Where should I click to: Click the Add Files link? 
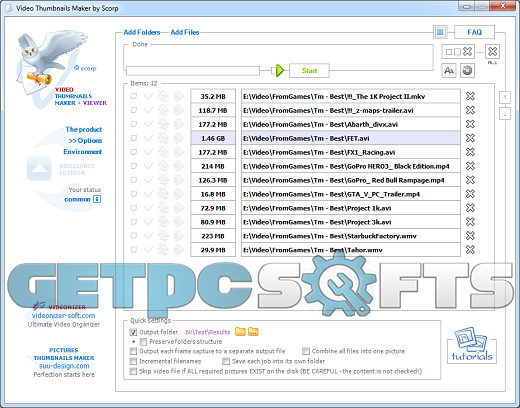click(x=185, y=32)
